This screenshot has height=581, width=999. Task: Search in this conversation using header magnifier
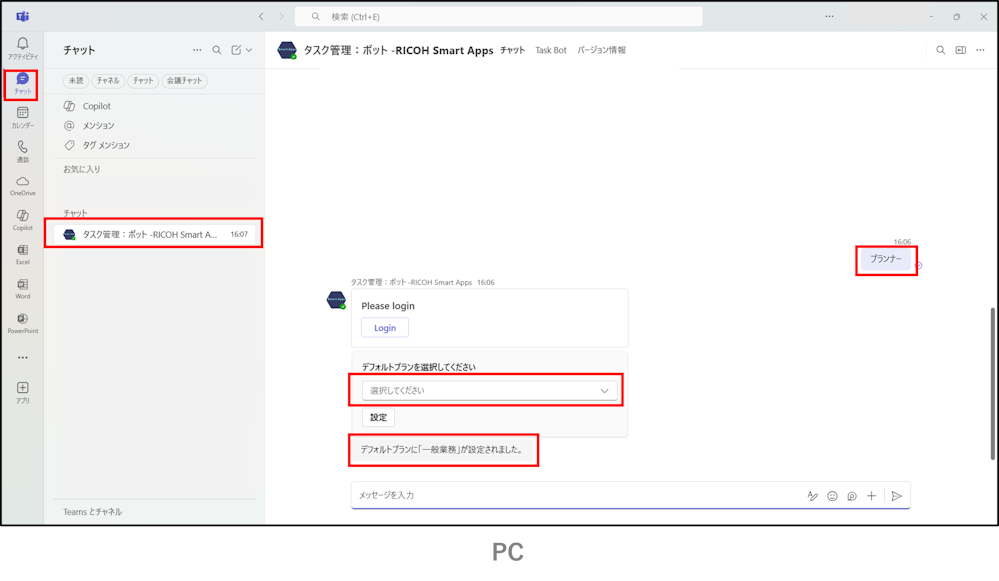pos(940,50)
